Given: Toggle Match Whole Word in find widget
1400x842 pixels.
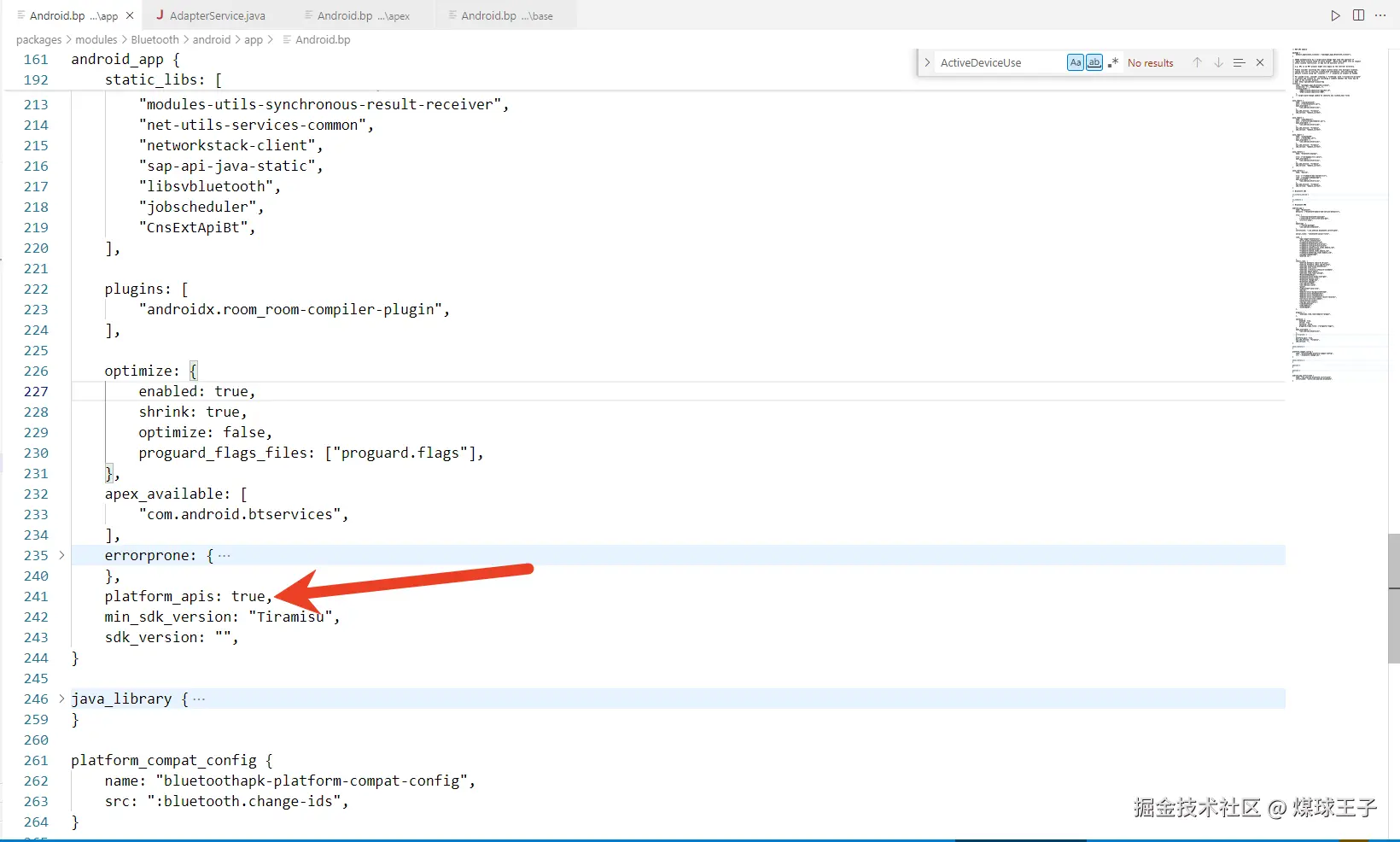Looking at the screenshot, I should [x=1094, y=62].
